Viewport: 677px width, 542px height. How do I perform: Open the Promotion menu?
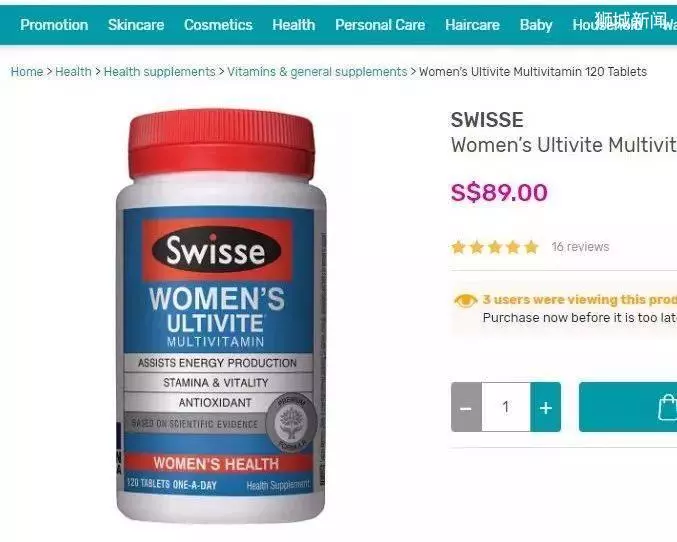(54, 25)
